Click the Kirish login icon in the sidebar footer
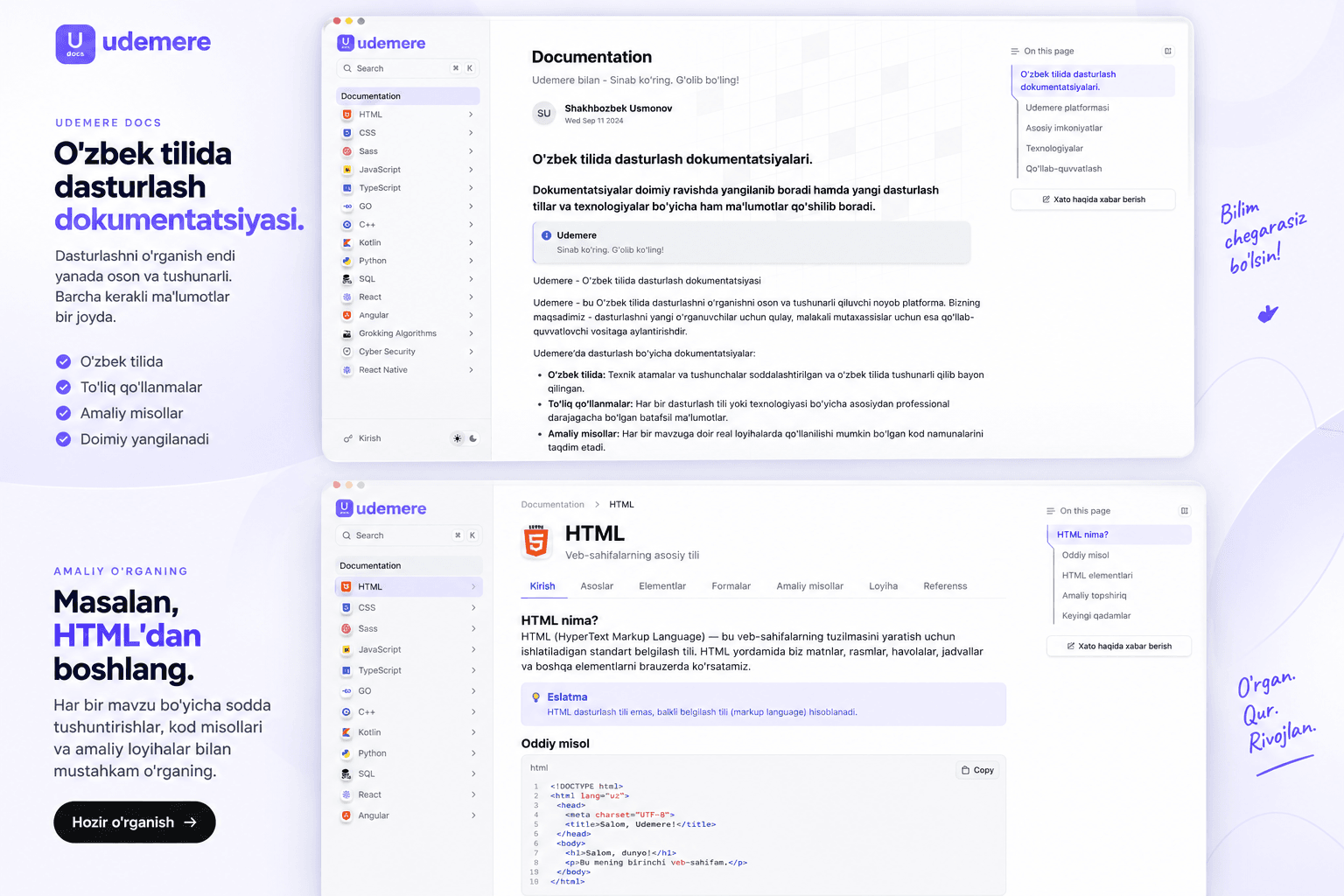Viewport: 1344px width, 896px height. coord(347,438)
